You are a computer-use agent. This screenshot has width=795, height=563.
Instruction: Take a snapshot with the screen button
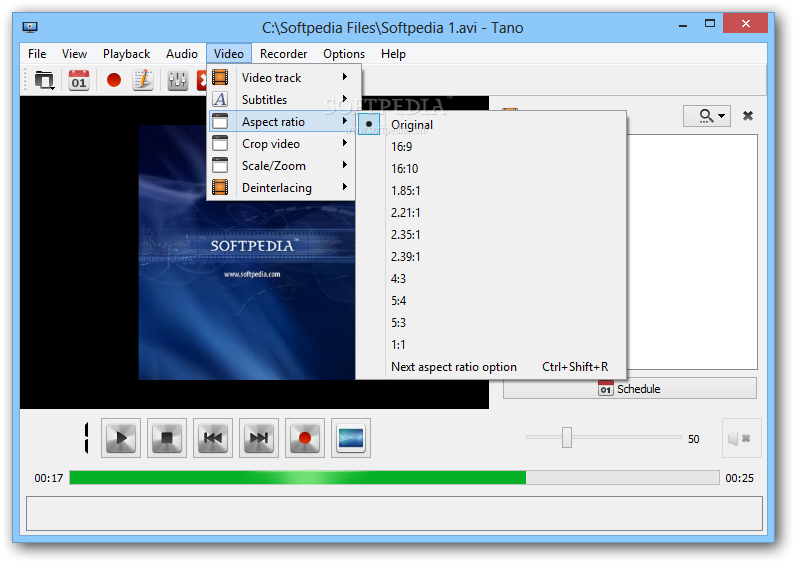click(351, 438)
